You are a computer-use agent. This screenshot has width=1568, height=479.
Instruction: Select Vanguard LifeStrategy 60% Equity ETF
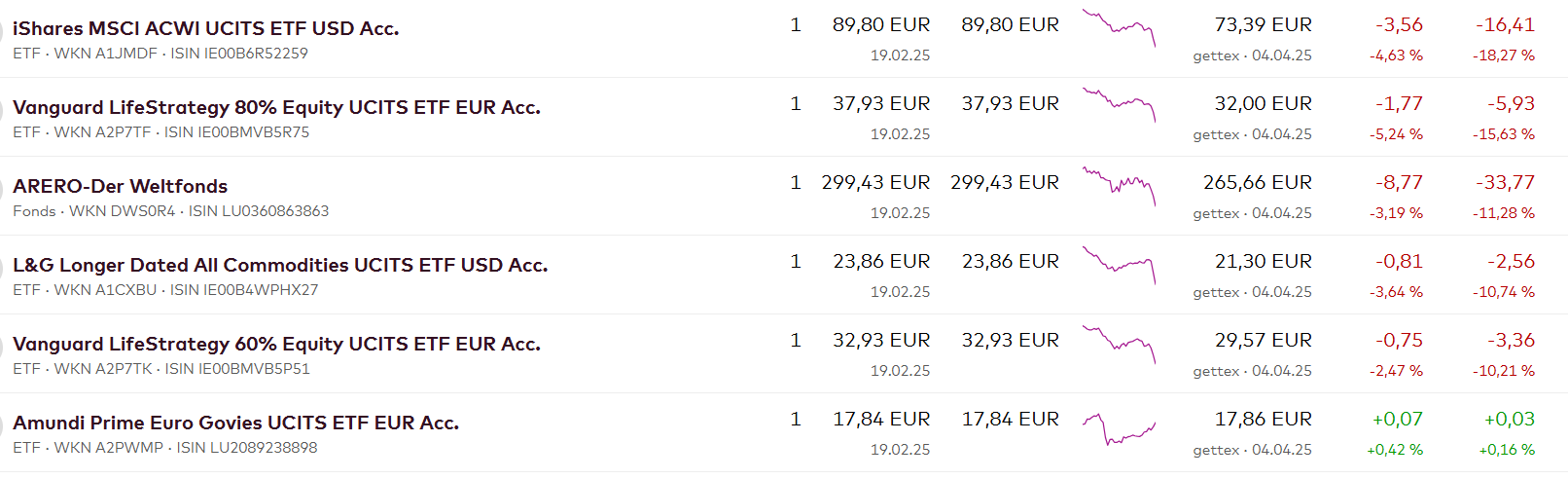[276, 344]
